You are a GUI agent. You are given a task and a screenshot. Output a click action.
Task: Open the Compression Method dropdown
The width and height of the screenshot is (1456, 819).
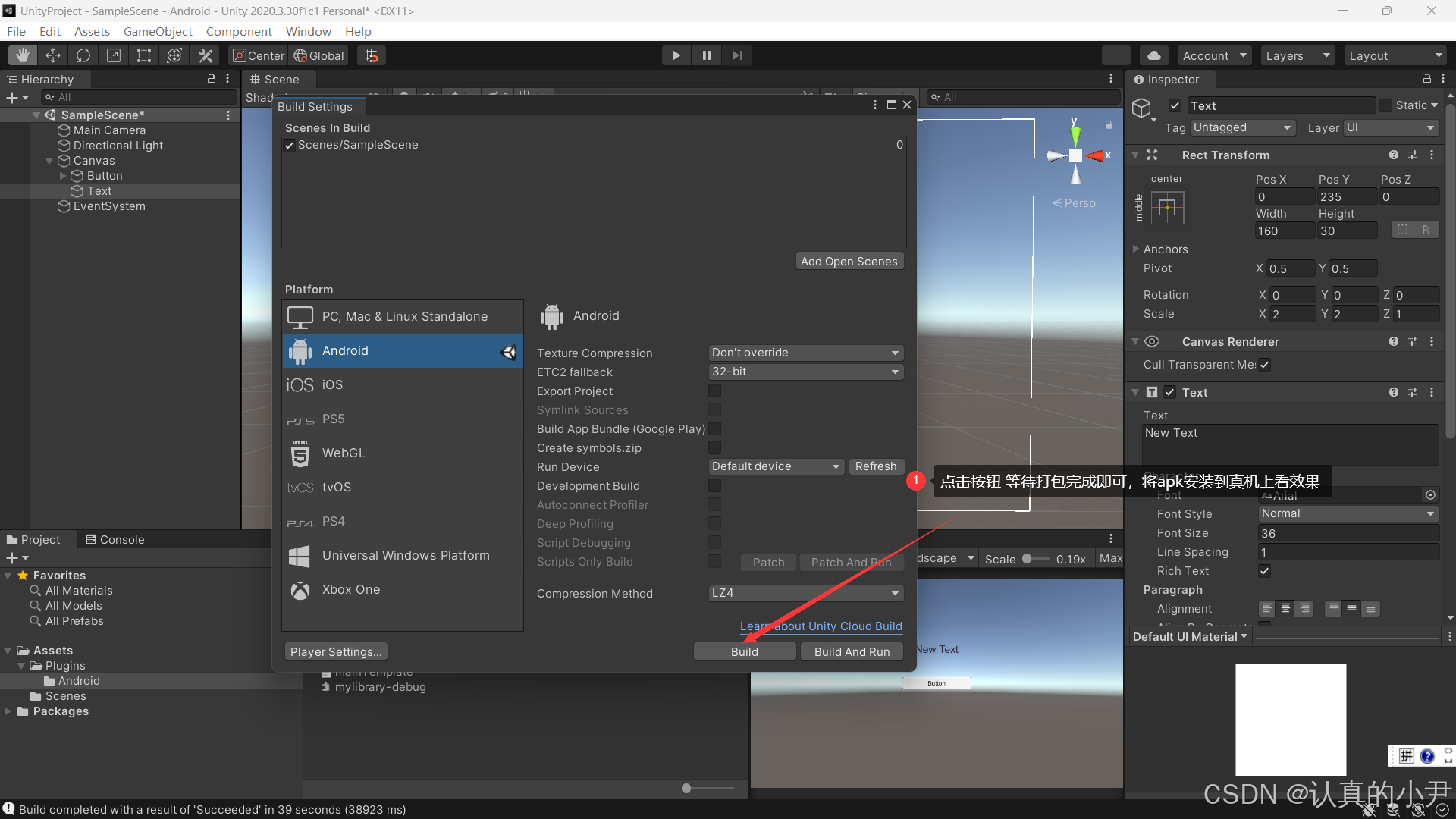[805, 593]
